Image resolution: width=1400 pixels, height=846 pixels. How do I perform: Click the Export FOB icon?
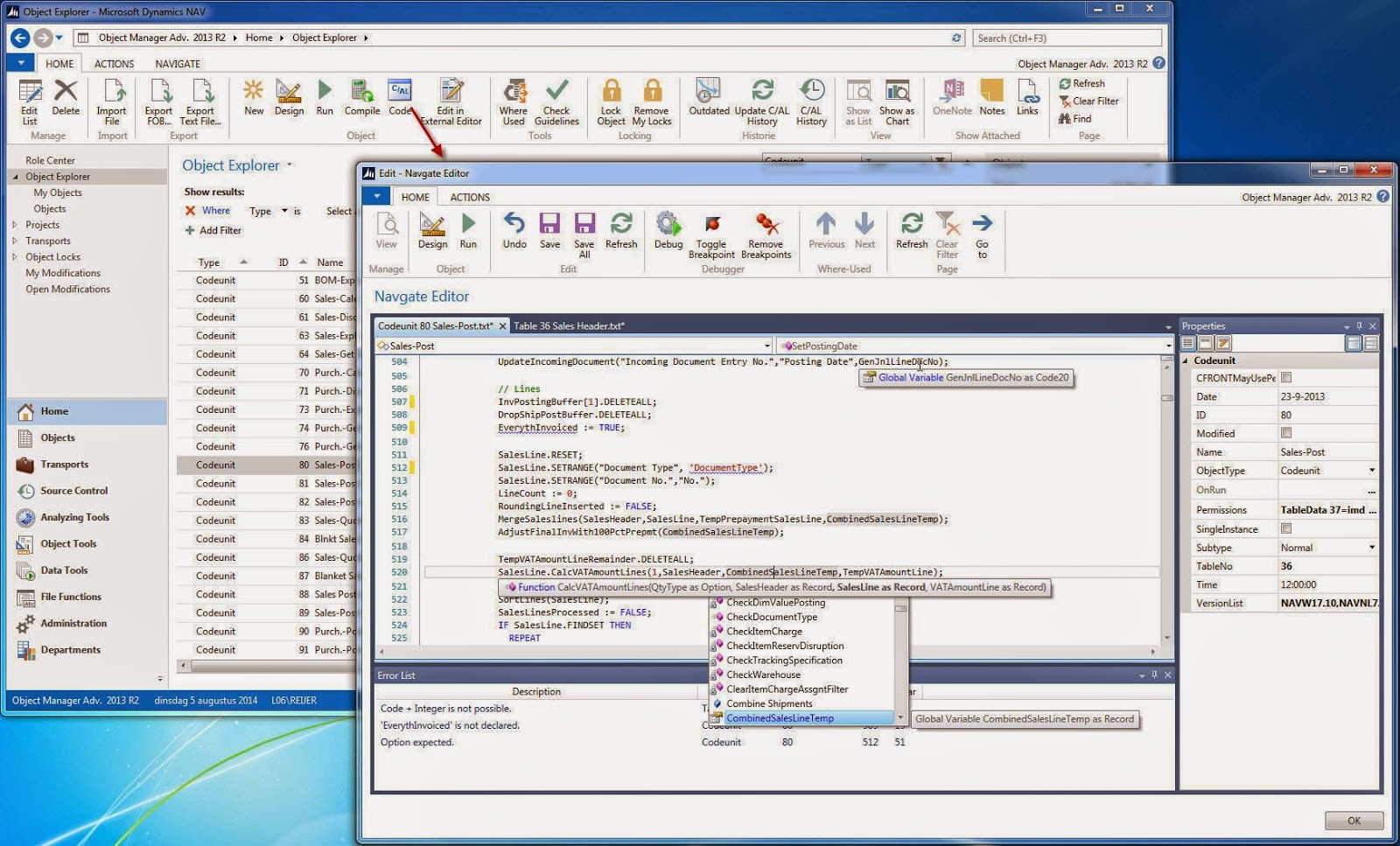pyautogui.click(x=159, y=101)
